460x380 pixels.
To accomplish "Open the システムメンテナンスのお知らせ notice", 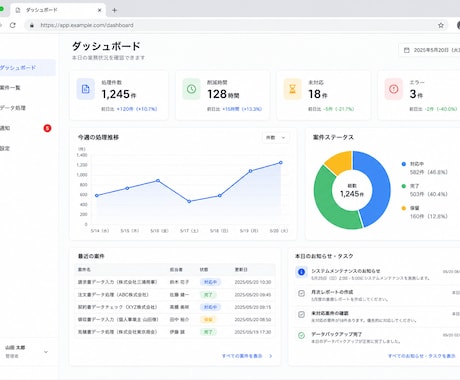I will click(x=377, y=274).
